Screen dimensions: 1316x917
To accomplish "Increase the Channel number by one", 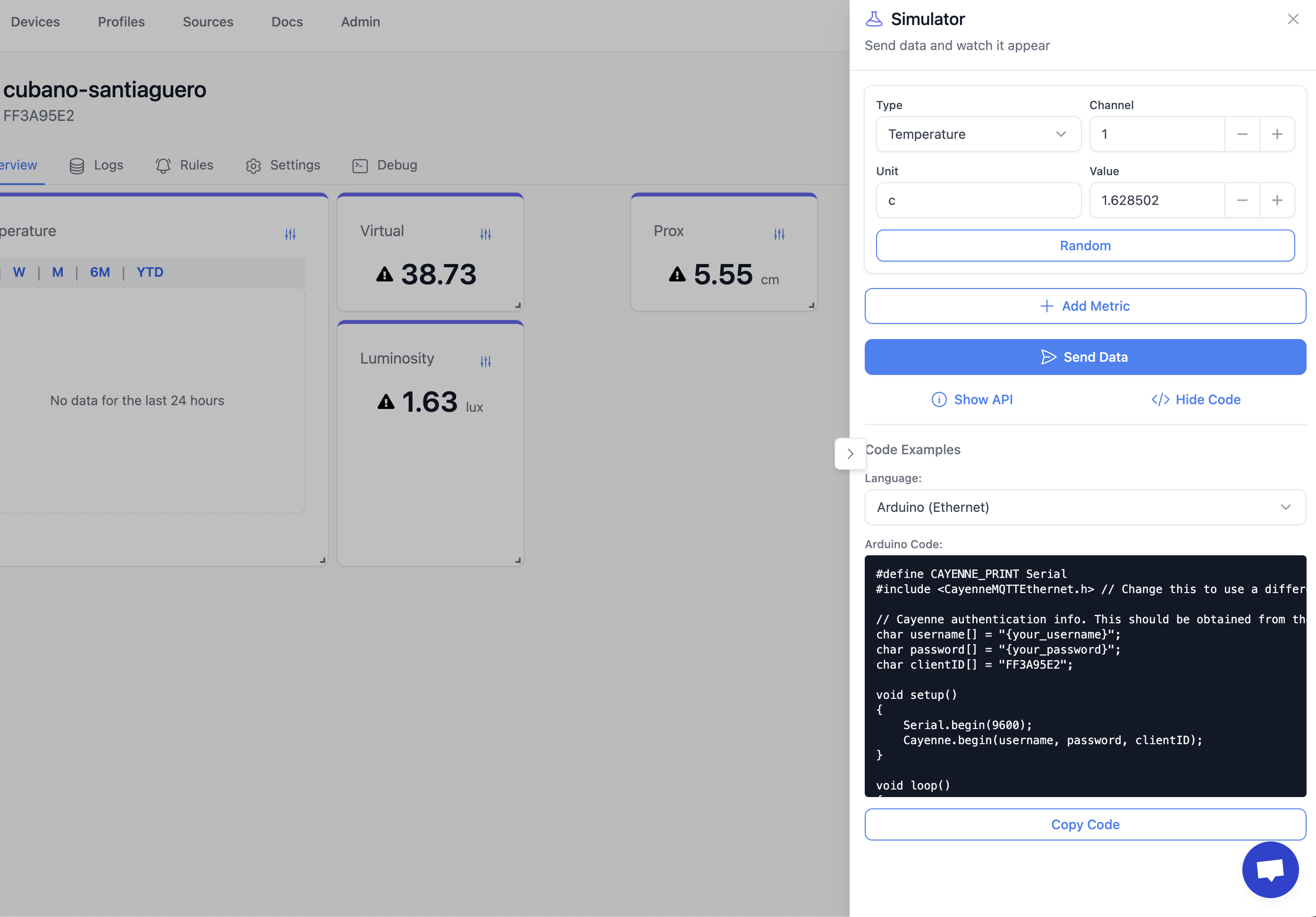I will [1276, 134].
